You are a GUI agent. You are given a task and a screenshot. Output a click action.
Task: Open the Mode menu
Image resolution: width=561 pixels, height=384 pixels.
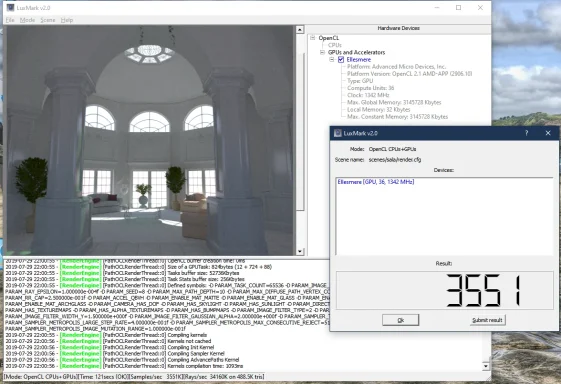point(28,20)
